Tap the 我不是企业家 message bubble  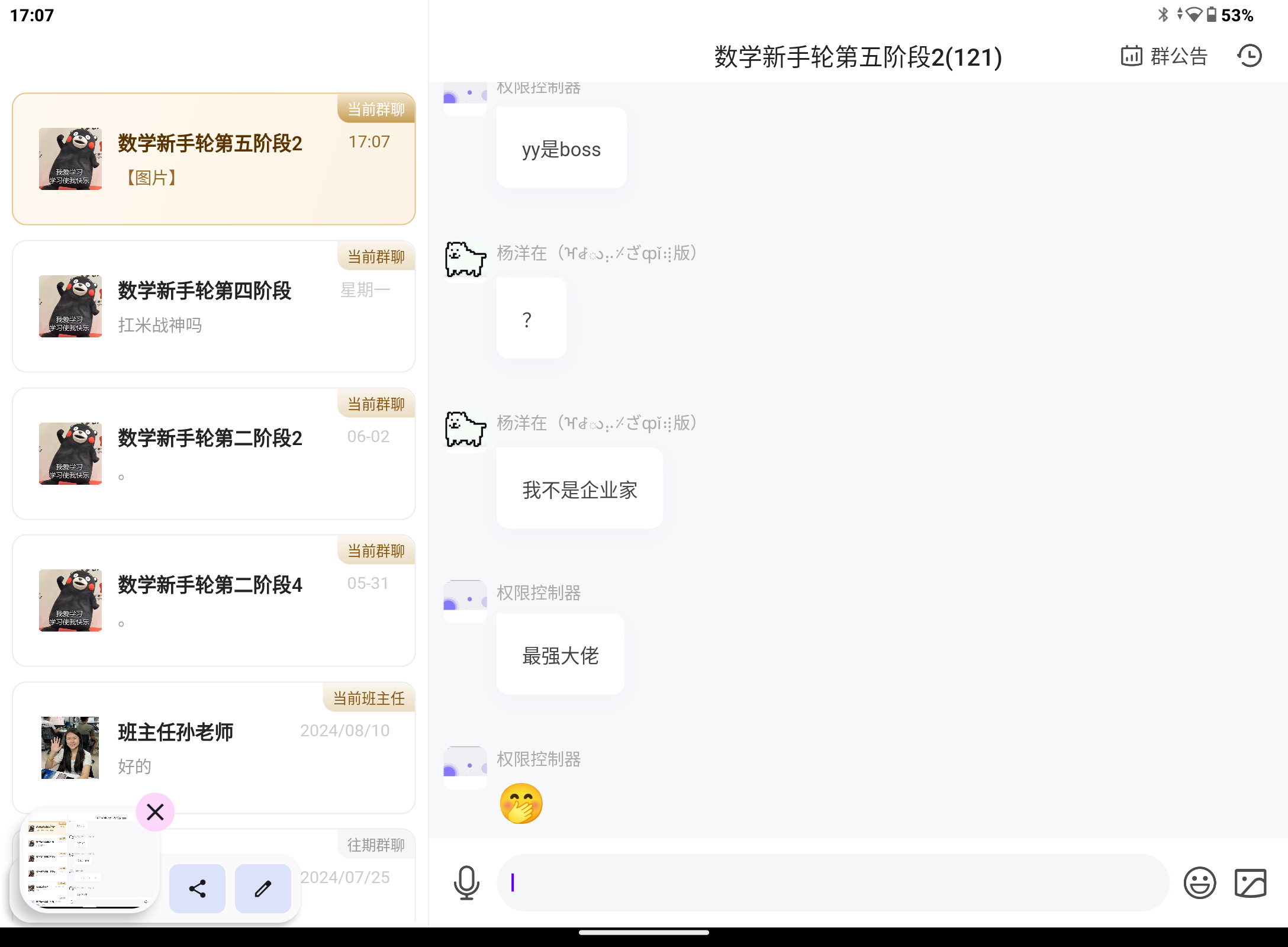pyautogui.click(x=579, y=488)
